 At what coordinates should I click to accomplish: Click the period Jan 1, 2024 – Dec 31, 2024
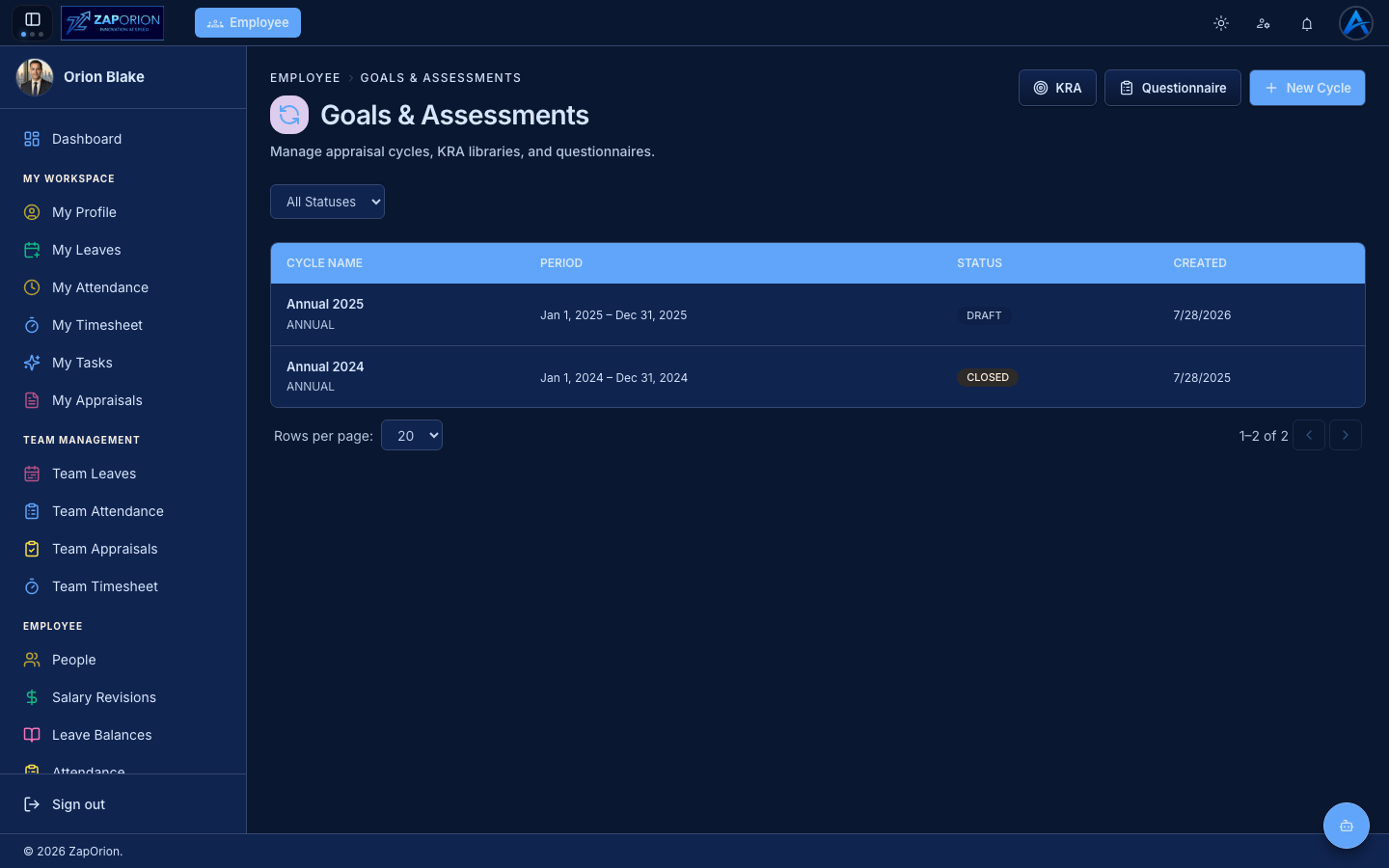pos(613,378)
